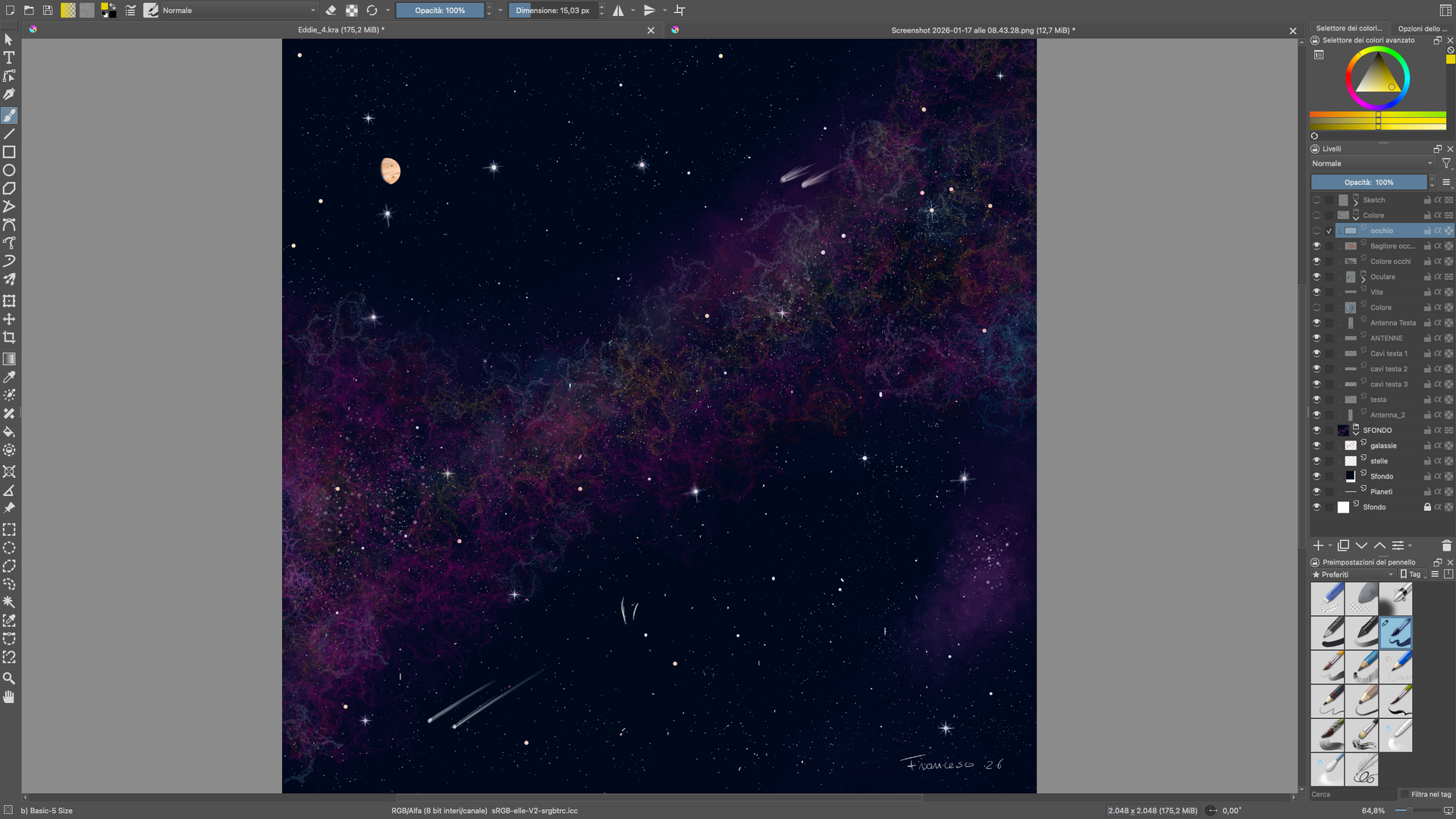
Task: Show the Sketch layer group
Action: coord(1316,200)
